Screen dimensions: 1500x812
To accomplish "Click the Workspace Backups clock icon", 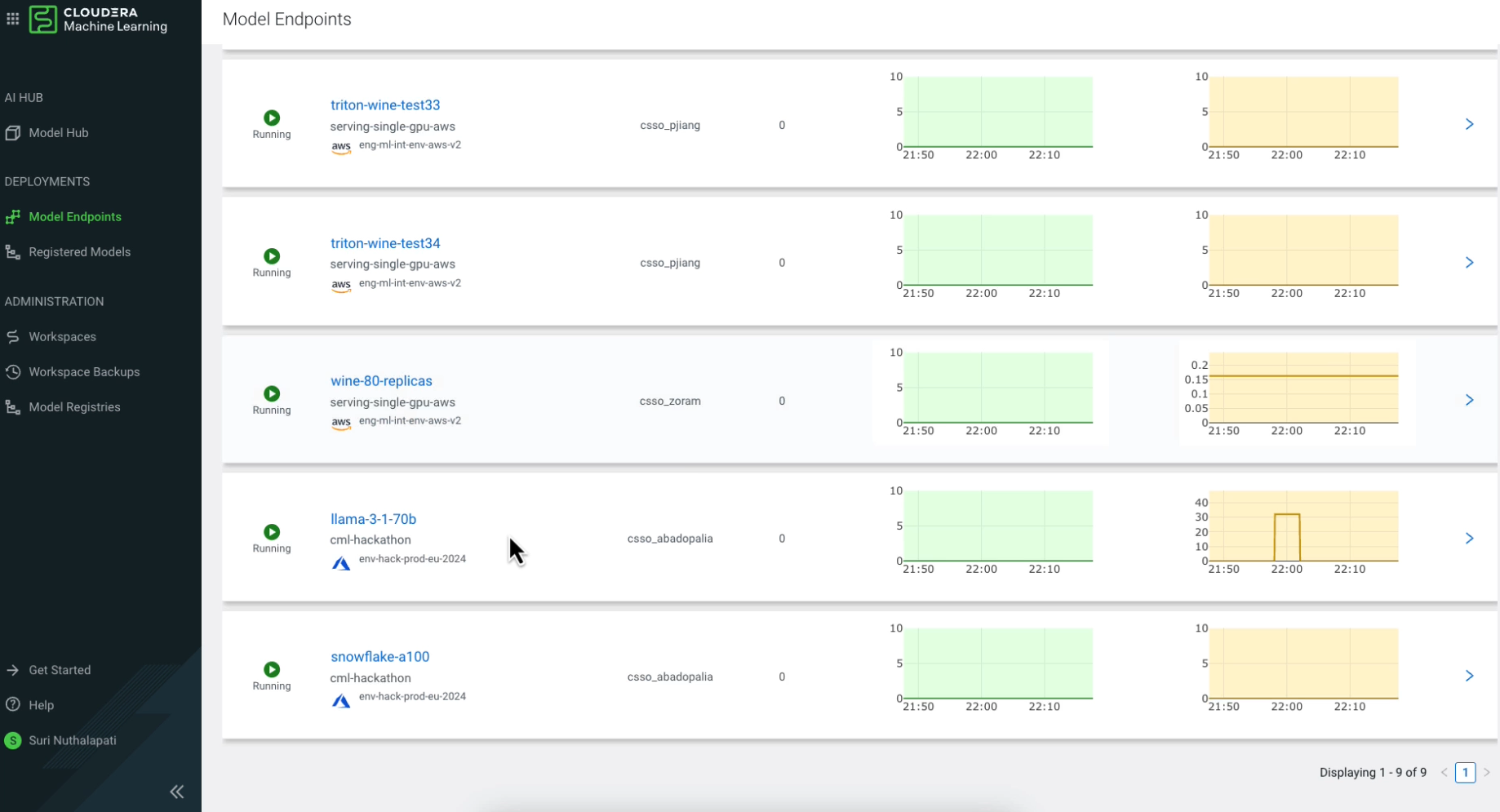I will [x=12, y=371].
